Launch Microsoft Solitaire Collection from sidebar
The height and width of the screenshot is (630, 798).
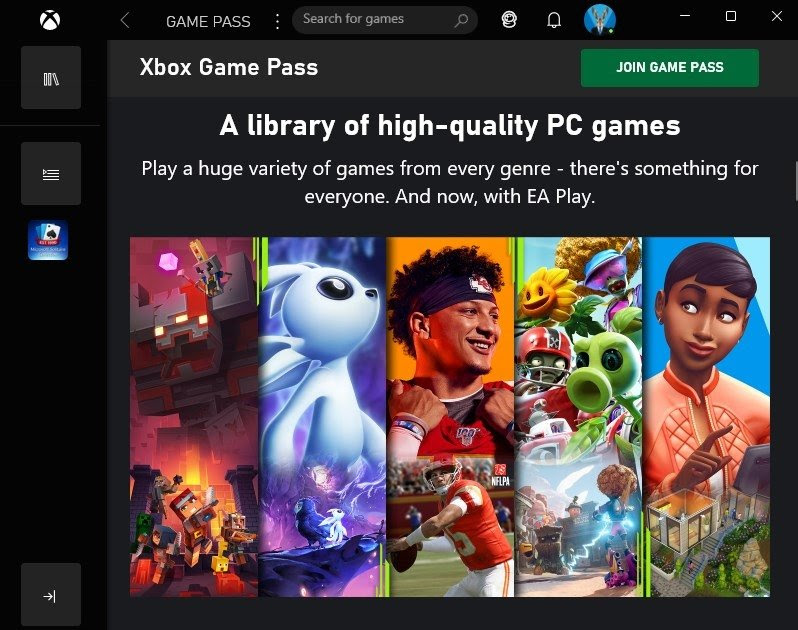48,240
